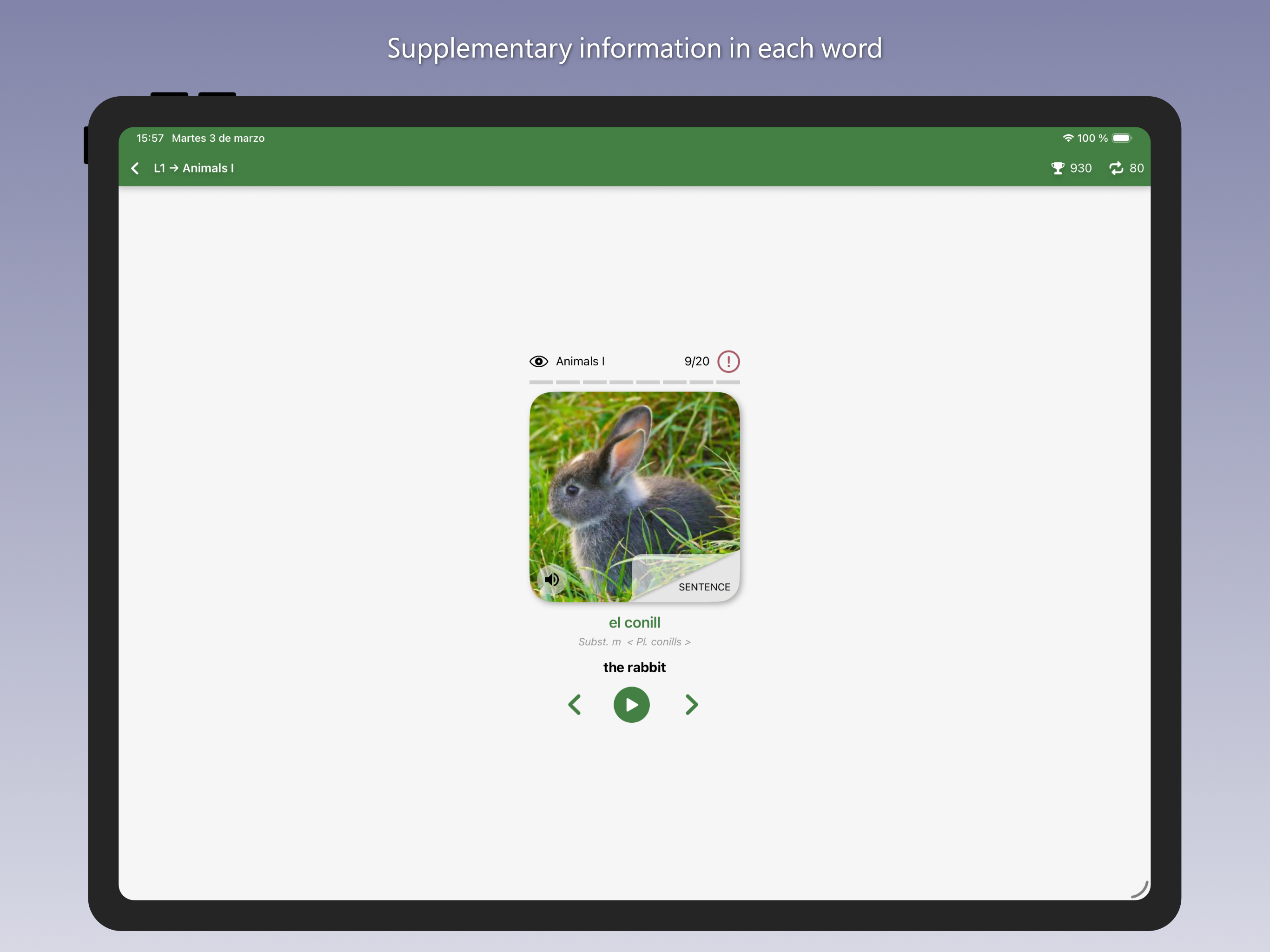Image resolution: width=1270 pixels, height=952 pixels.
Task: Check the battery indicator icon
Action: coord(1121,138)
